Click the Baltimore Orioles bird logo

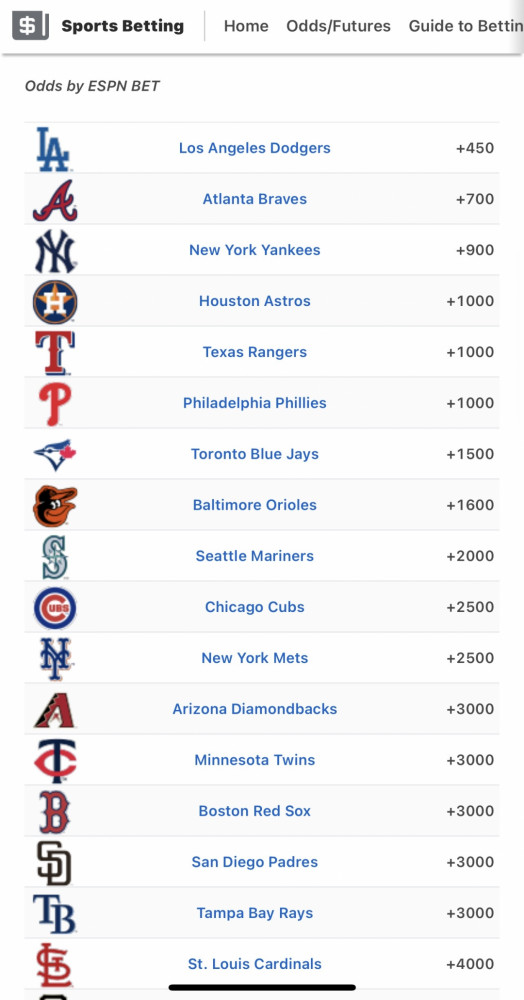(x=55, y=506)
